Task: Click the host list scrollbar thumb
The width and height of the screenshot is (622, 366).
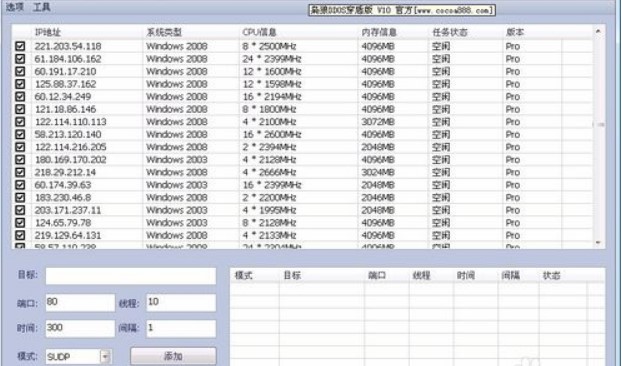Action: (x=598, y=124)
